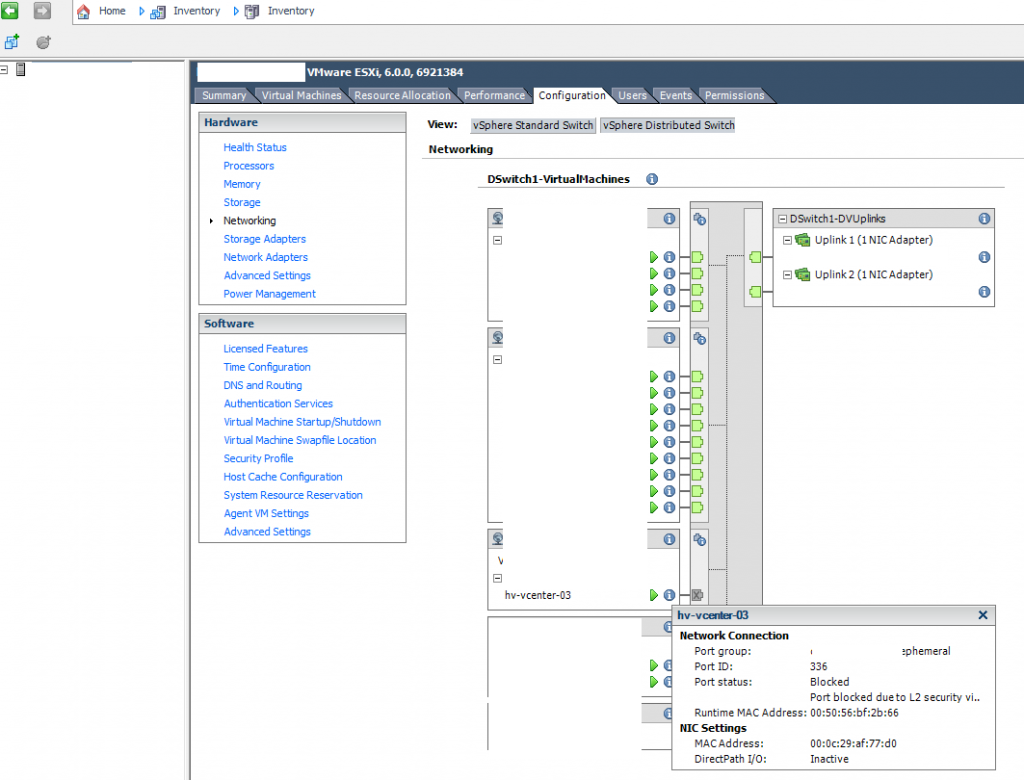1024x780 pixels.
Task: Open Virtual Machine Swapfile Location link
Action: tap(300, 440)
